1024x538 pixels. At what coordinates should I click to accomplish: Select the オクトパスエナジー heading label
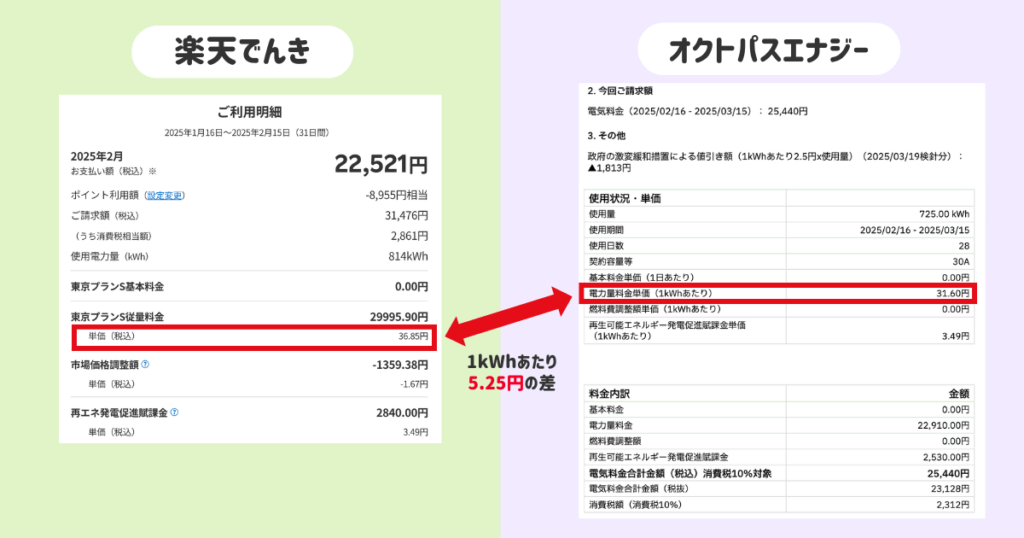pos(769,50)
